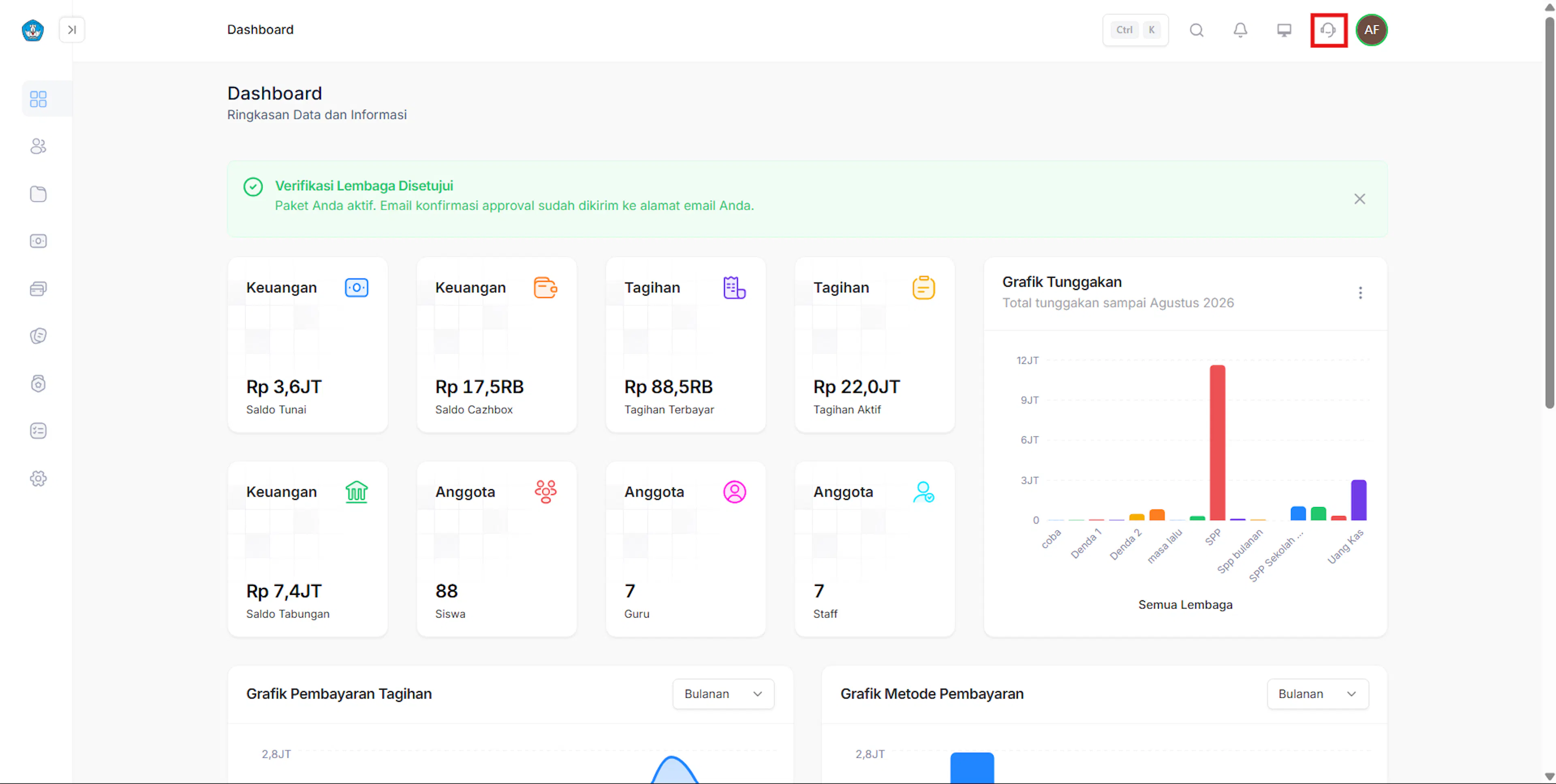
Task: Open the wallet-shield sidebar icon
Action: [x=38, y=336]
